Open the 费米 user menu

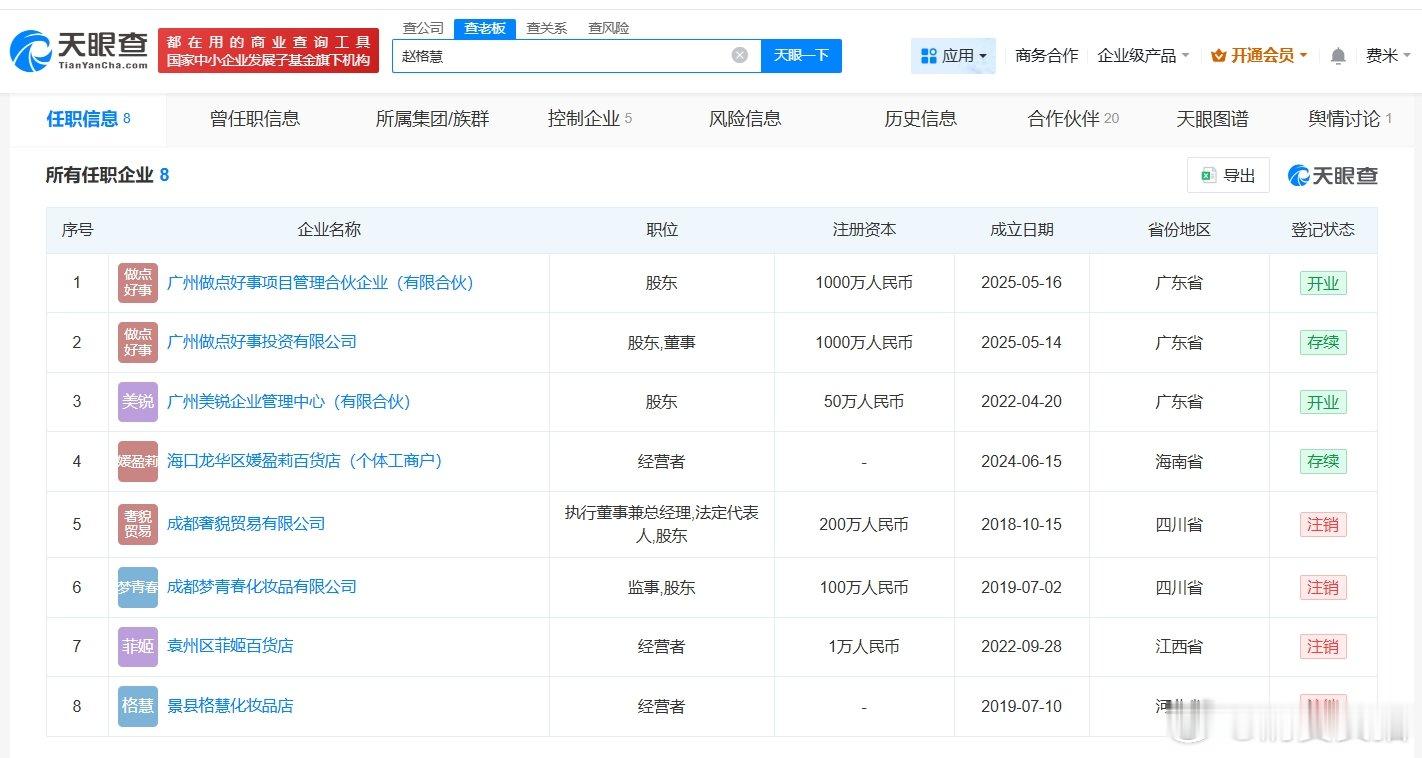(x=1388, y=56)
